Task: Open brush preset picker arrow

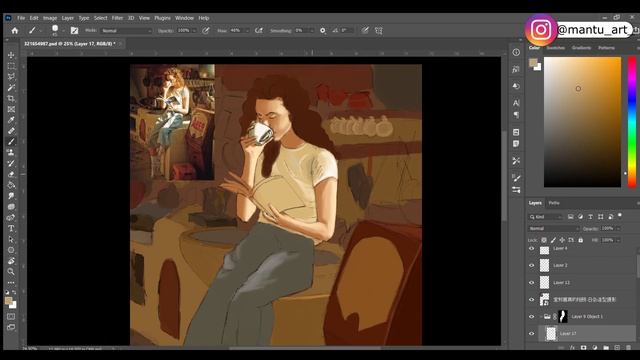Action: (63, 31)
